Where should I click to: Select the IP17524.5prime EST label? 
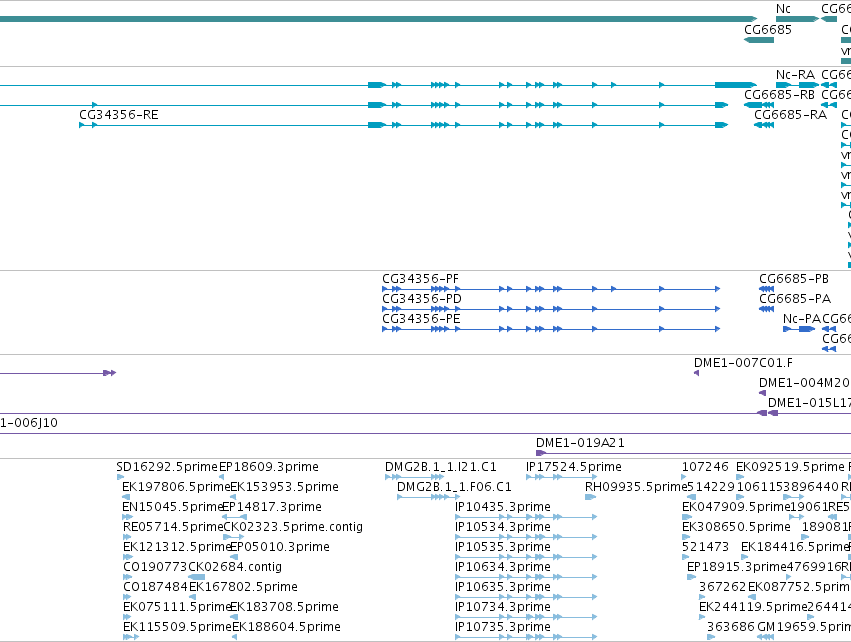click(x=574, y=467)
